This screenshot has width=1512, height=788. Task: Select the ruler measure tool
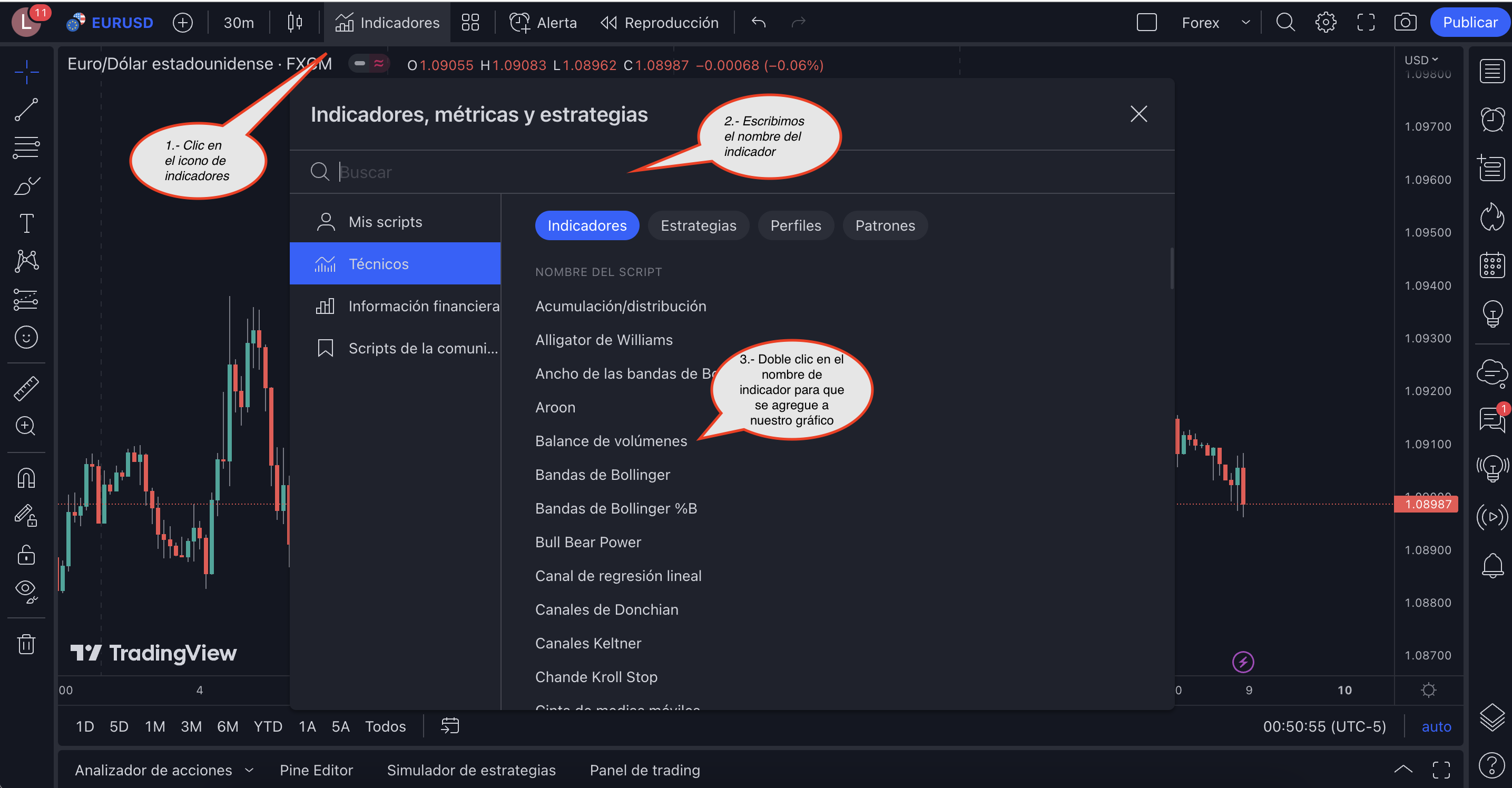coord(26,388)
